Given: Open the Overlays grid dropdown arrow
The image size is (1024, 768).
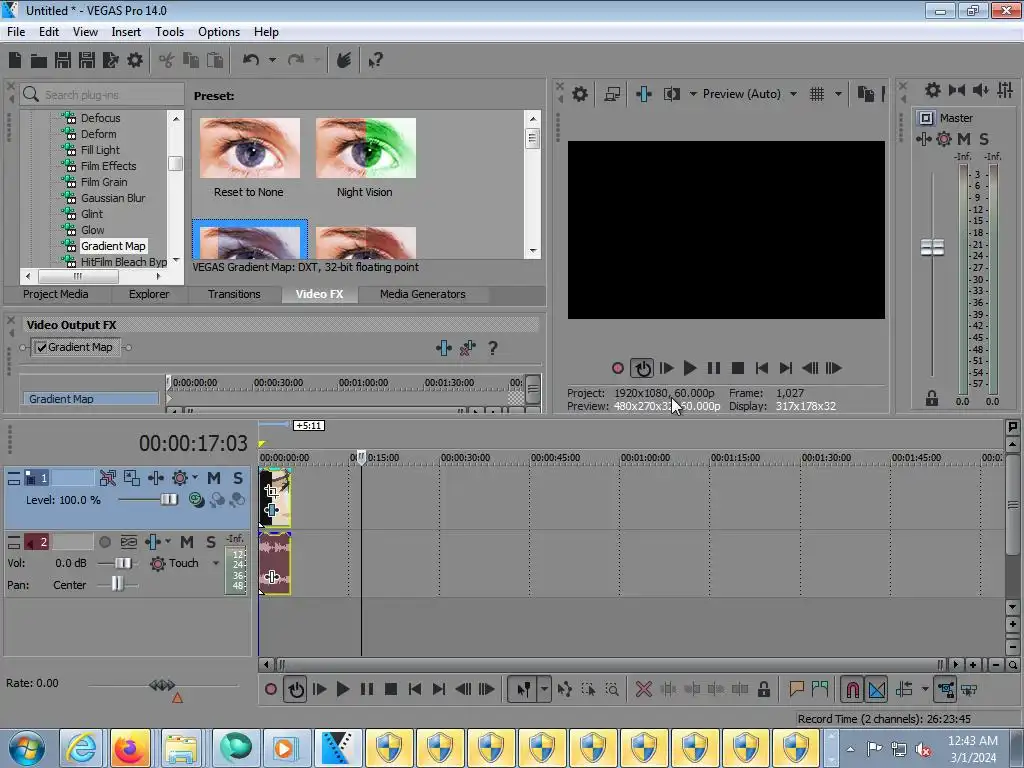Looking at the screenshot, I should [838, 94].
